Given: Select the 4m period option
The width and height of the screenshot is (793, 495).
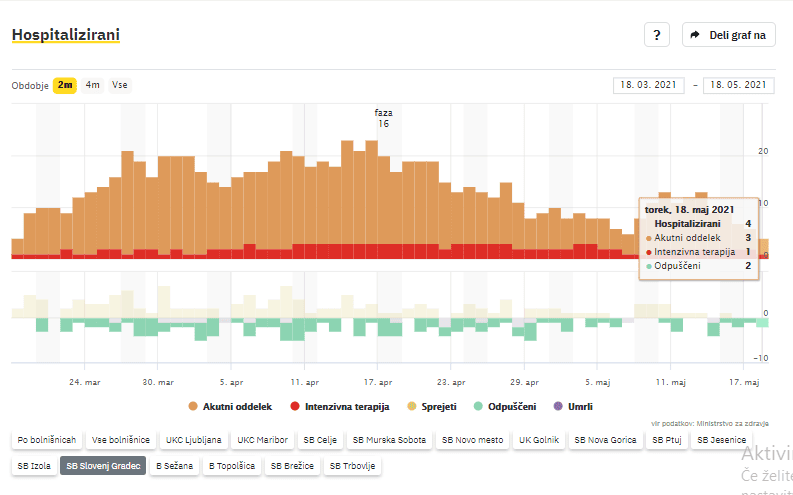Looking at the screenshot, I should 93,85.
